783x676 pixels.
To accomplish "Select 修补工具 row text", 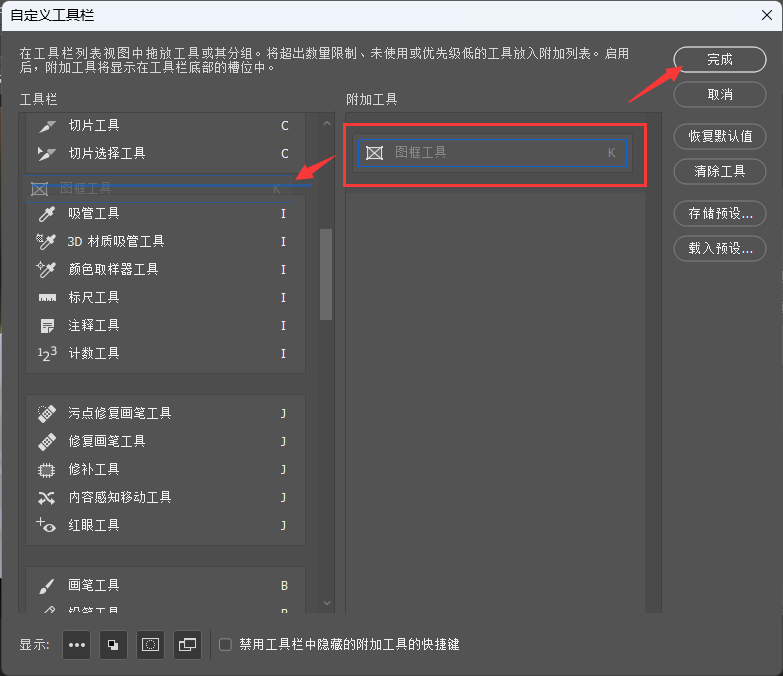I will click(94, 469).
